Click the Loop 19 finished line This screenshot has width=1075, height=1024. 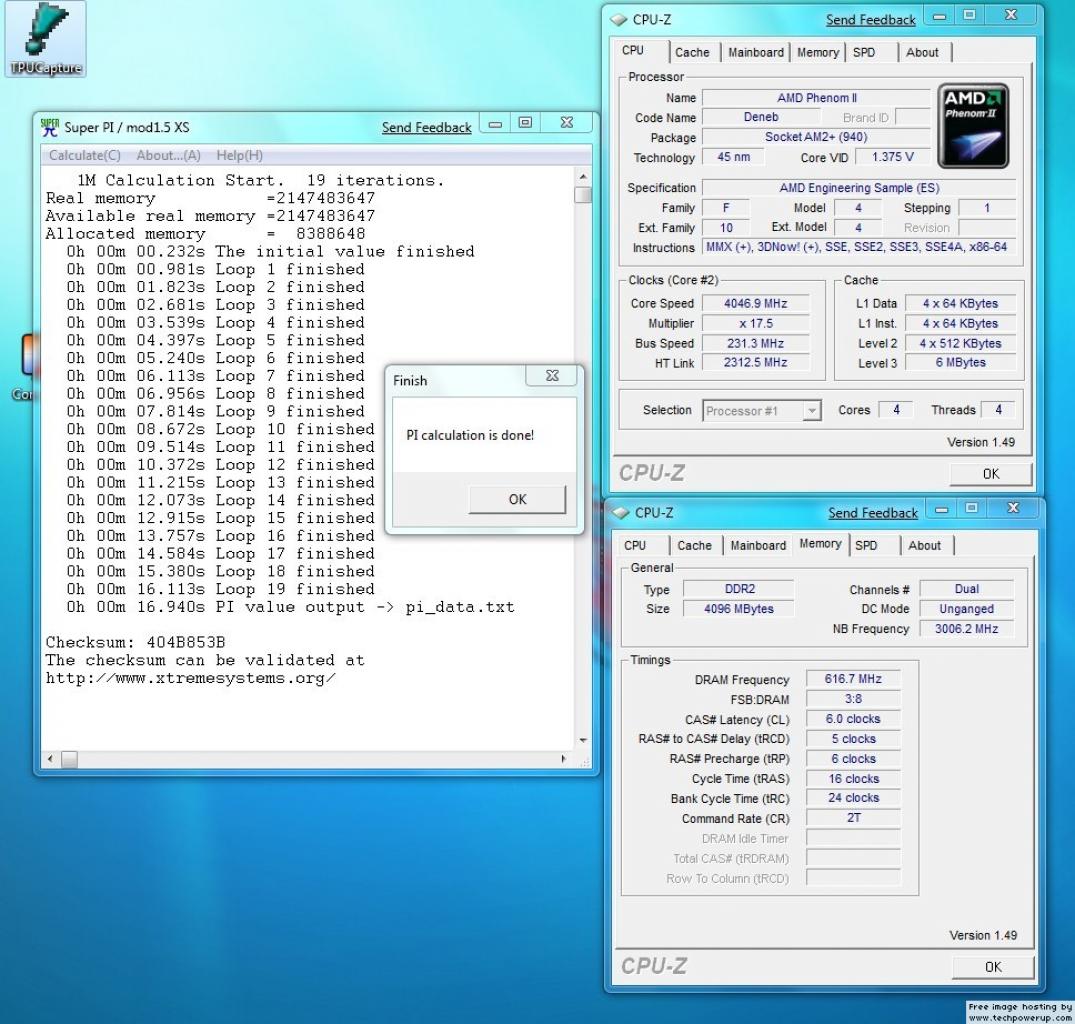(221, 589)
